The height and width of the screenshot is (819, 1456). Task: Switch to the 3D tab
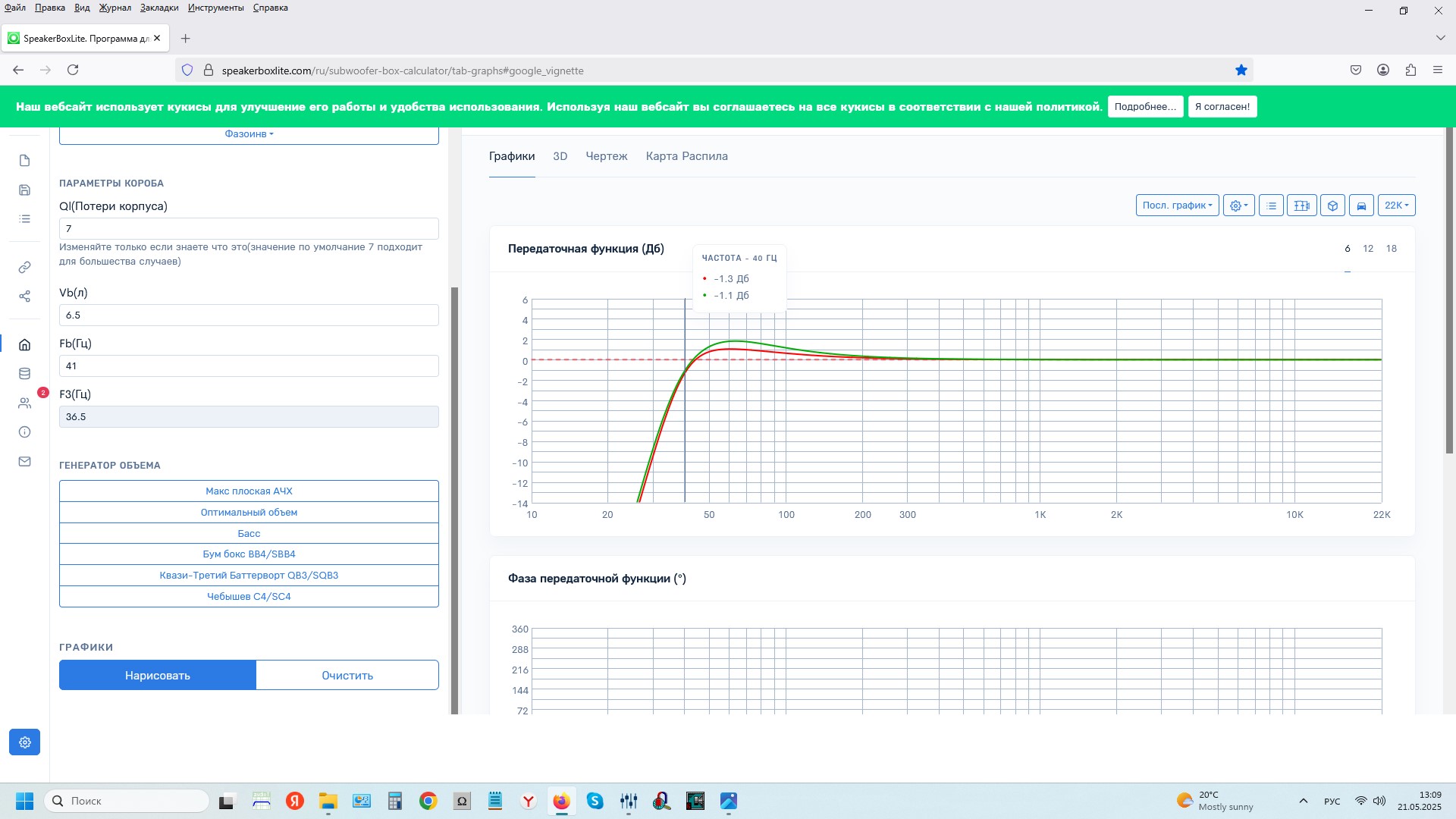tap(560, 156)
